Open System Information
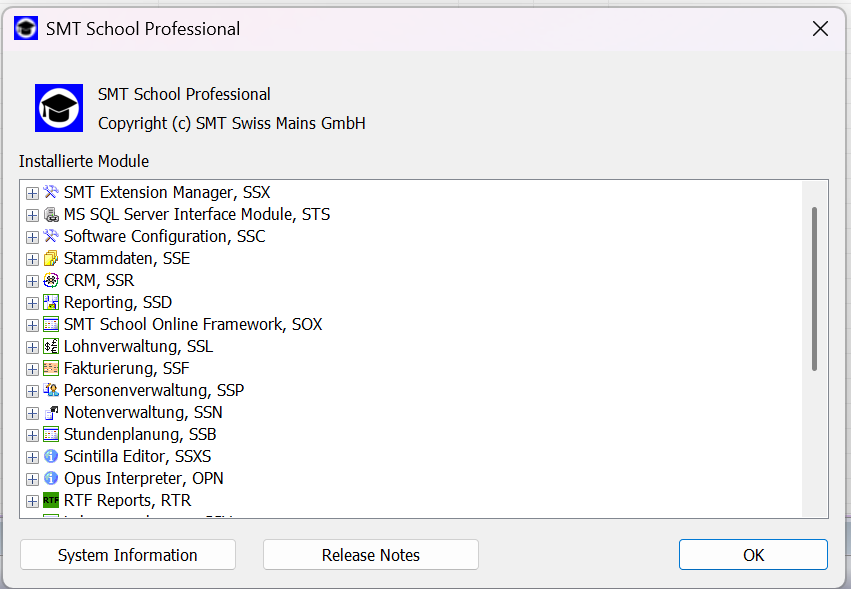This screenshot has width=851, height=589. (128, 555)
